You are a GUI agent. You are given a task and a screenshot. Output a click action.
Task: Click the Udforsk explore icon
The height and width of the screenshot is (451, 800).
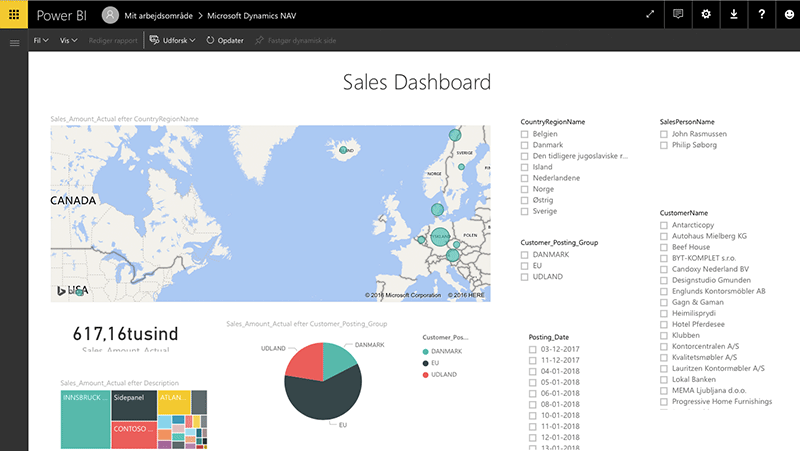pos(154,40)
